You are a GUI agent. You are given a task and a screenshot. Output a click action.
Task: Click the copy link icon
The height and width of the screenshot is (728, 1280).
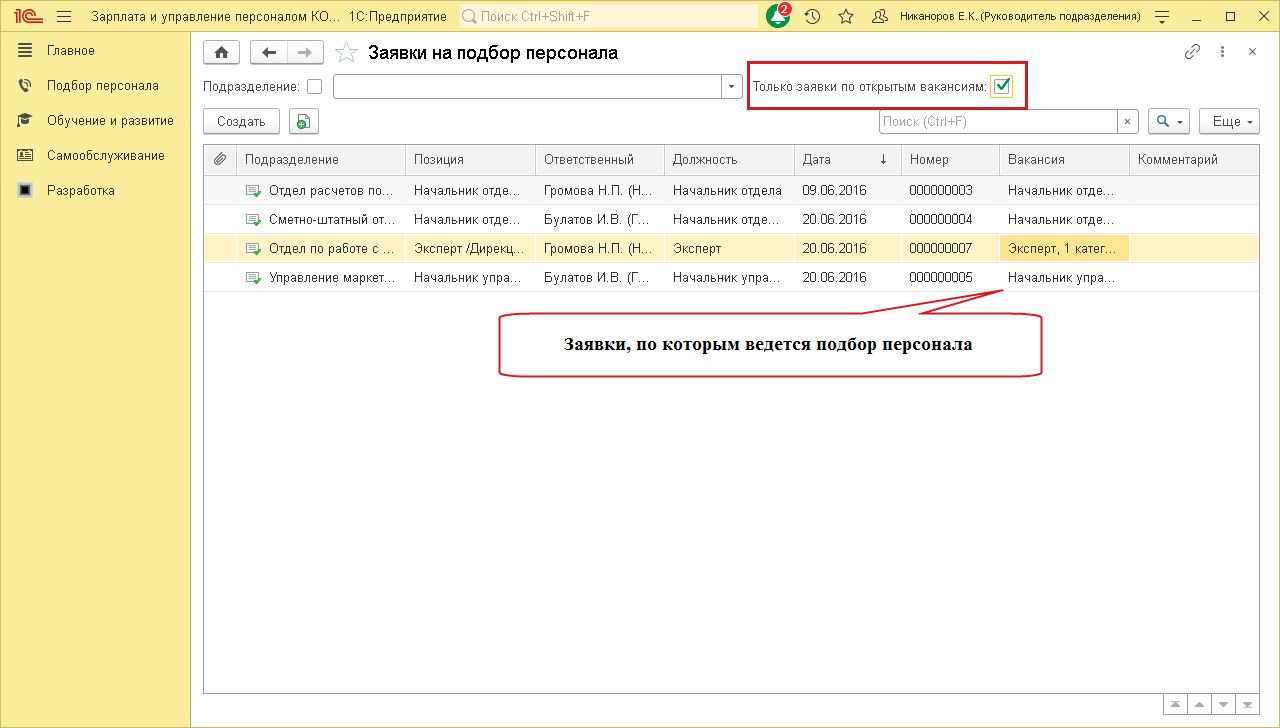click(x=1192, y=52)
